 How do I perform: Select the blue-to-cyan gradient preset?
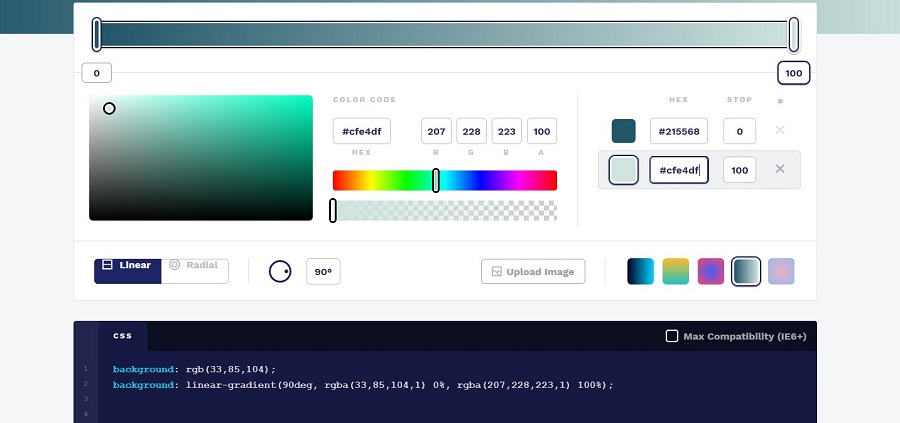[x=640, y=271]
